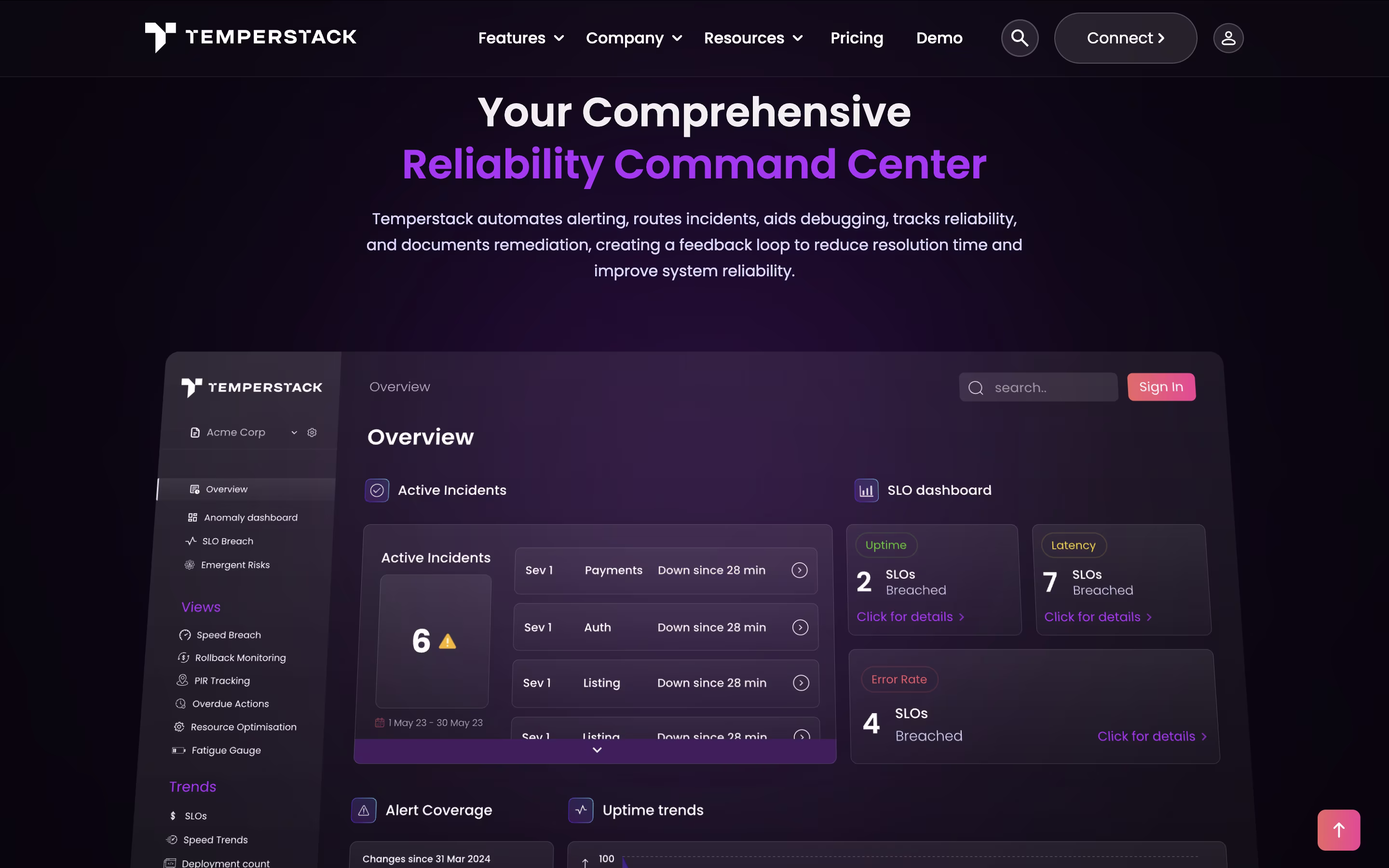The width and height of the screenshot is (1389, 868).
Task: Click the Anomaly dashboard grid icon
Action: click(193, 518)
